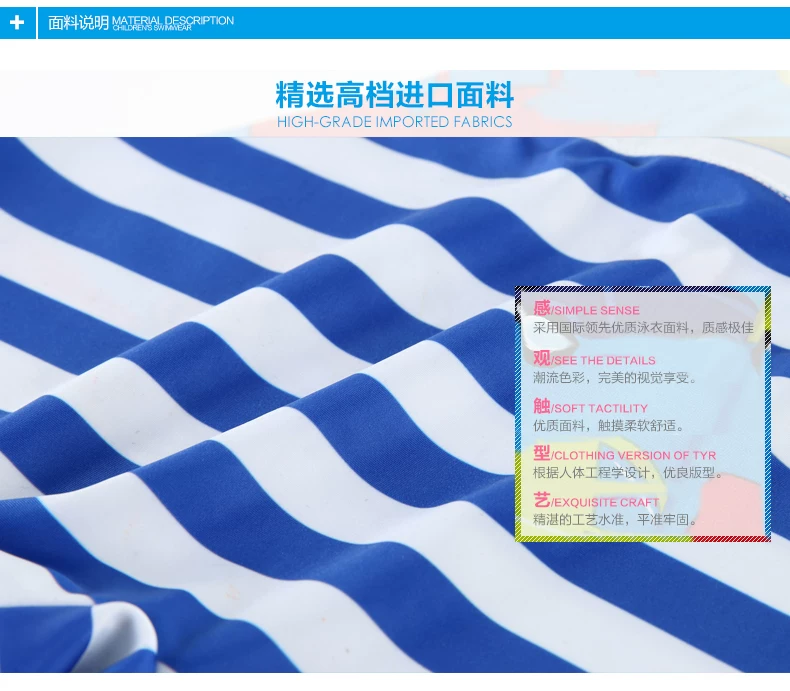The height and width of the screenshot is (691, 790).
Task: Click the text 根据人体工程学设计，优良版型。
Action: point(628,473)
